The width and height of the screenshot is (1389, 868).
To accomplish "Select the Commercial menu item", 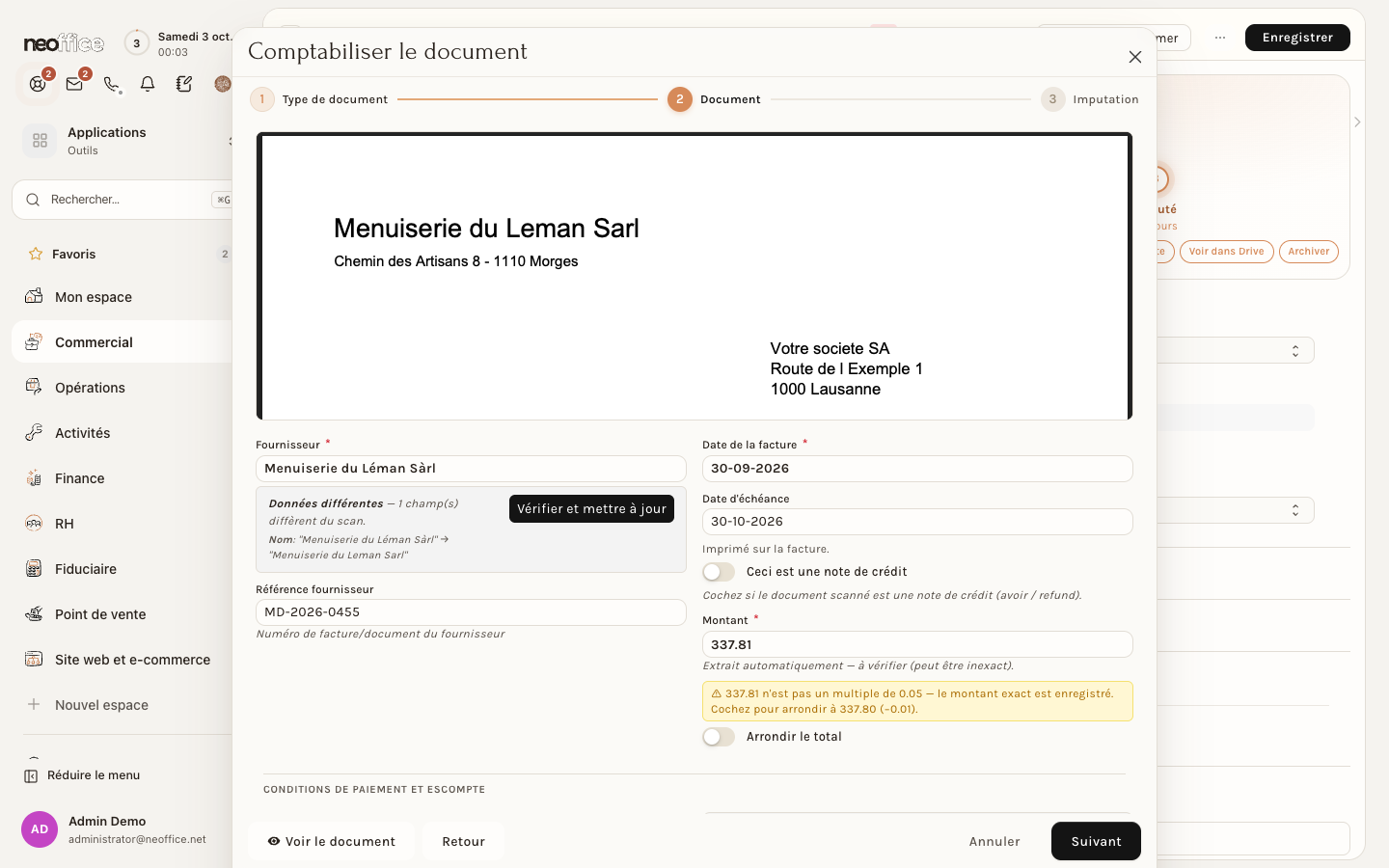I will point(122,342).
